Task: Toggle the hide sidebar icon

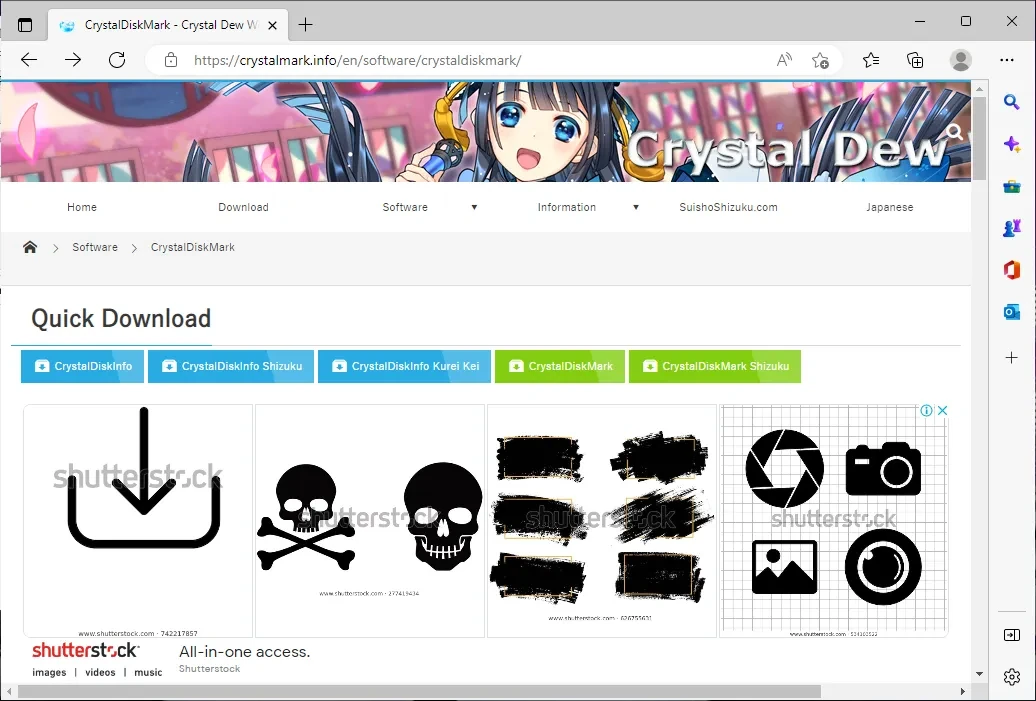Action: click(1012, 635)
